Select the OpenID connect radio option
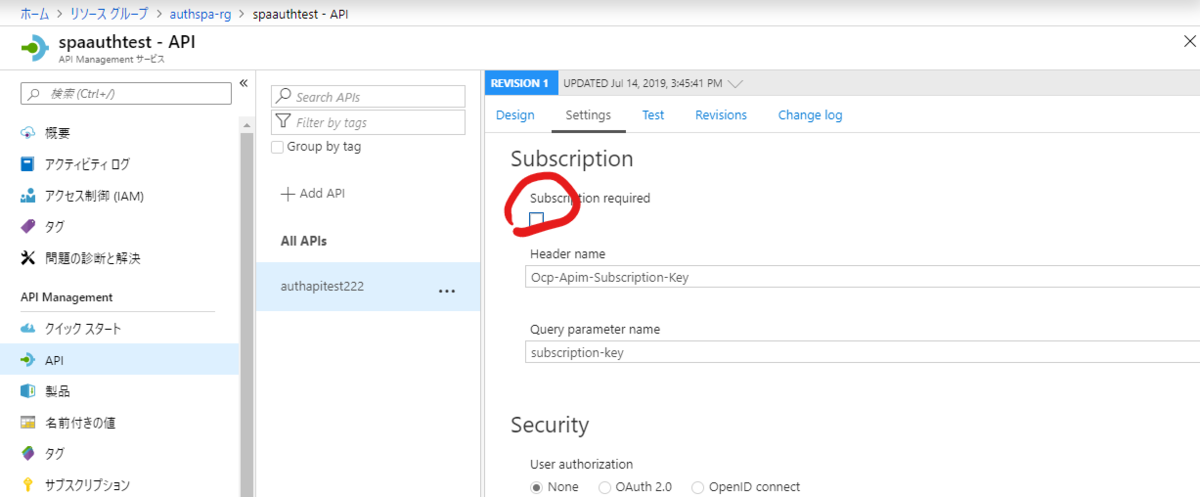1200x497 pixels. click(x=698, y=487)
